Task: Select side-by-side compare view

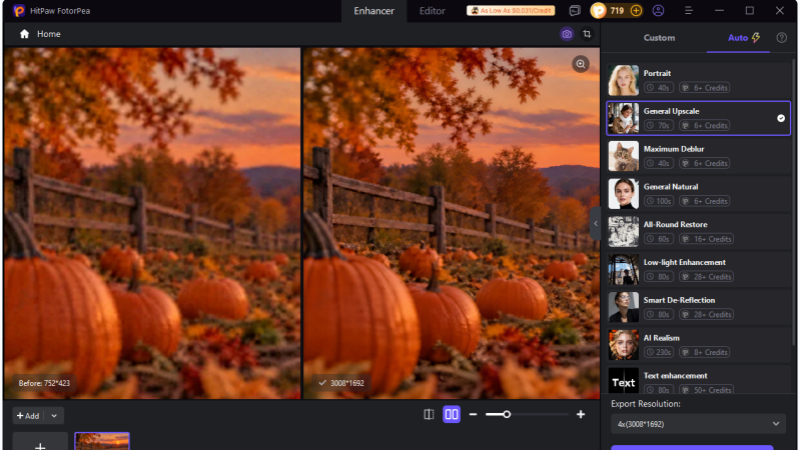Action: [x=451, y=414]
